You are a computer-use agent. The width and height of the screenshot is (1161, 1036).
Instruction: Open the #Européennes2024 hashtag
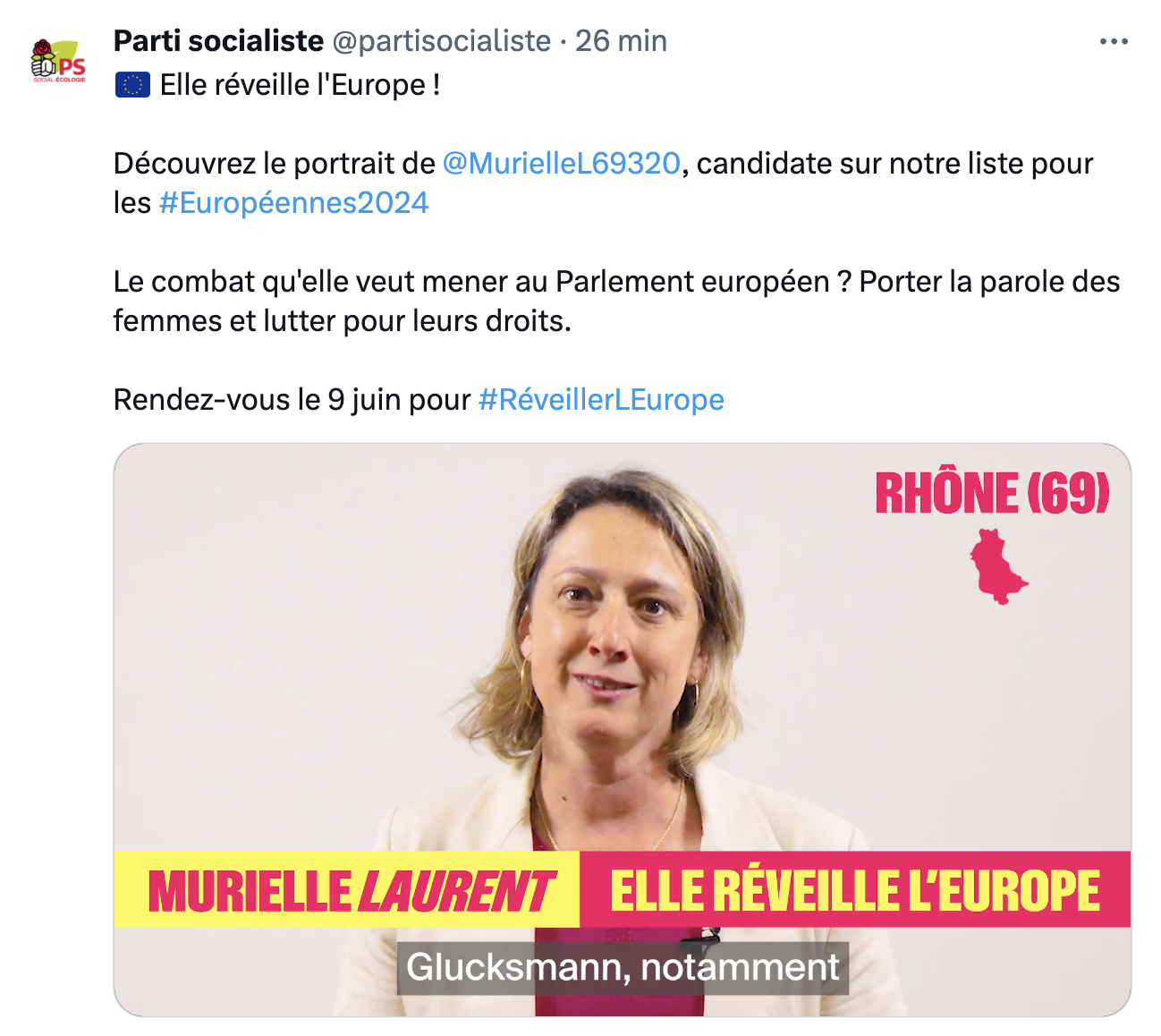293,203
